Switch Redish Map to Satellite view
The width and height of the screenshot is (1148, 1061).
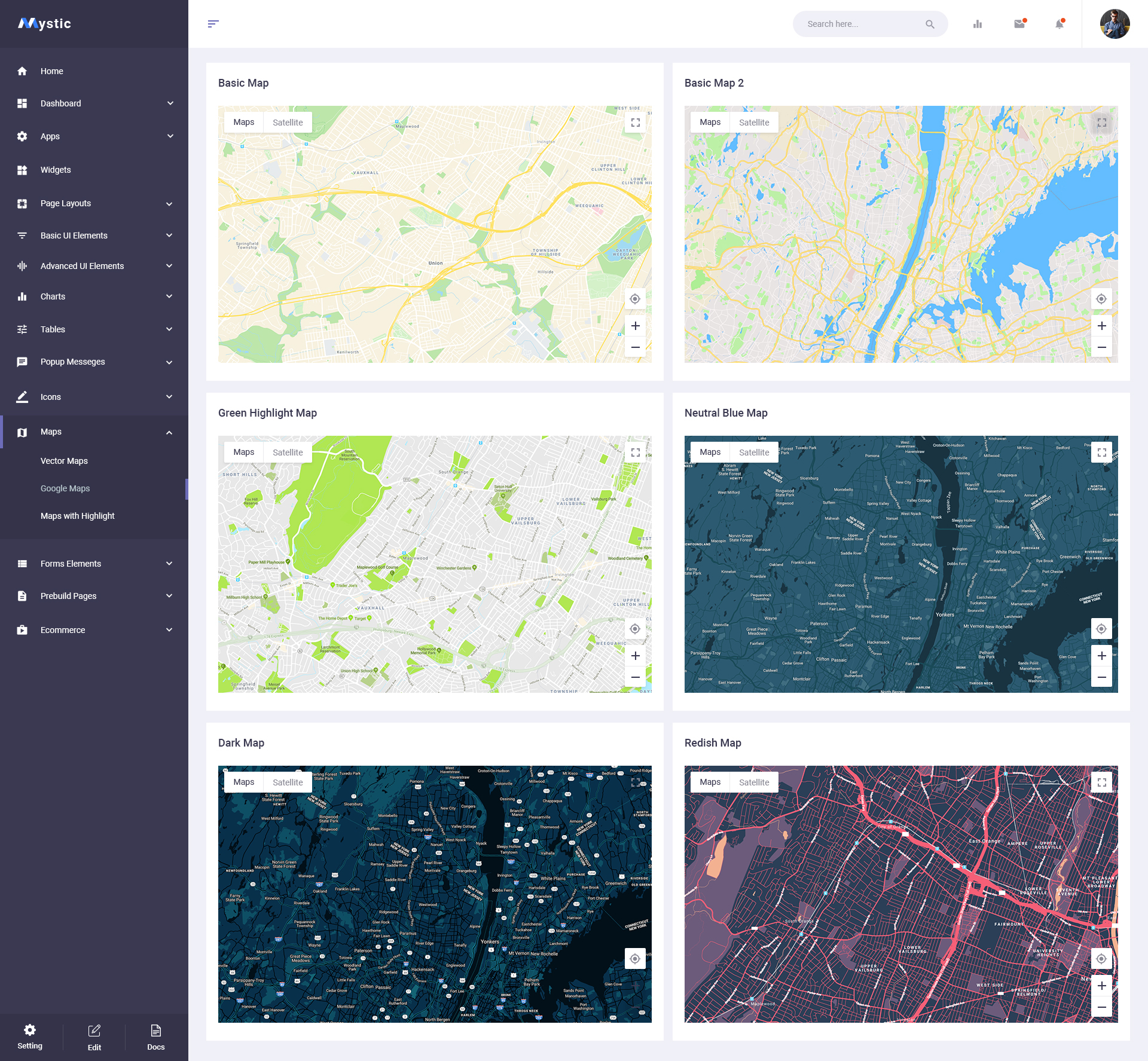coord(754,782)
